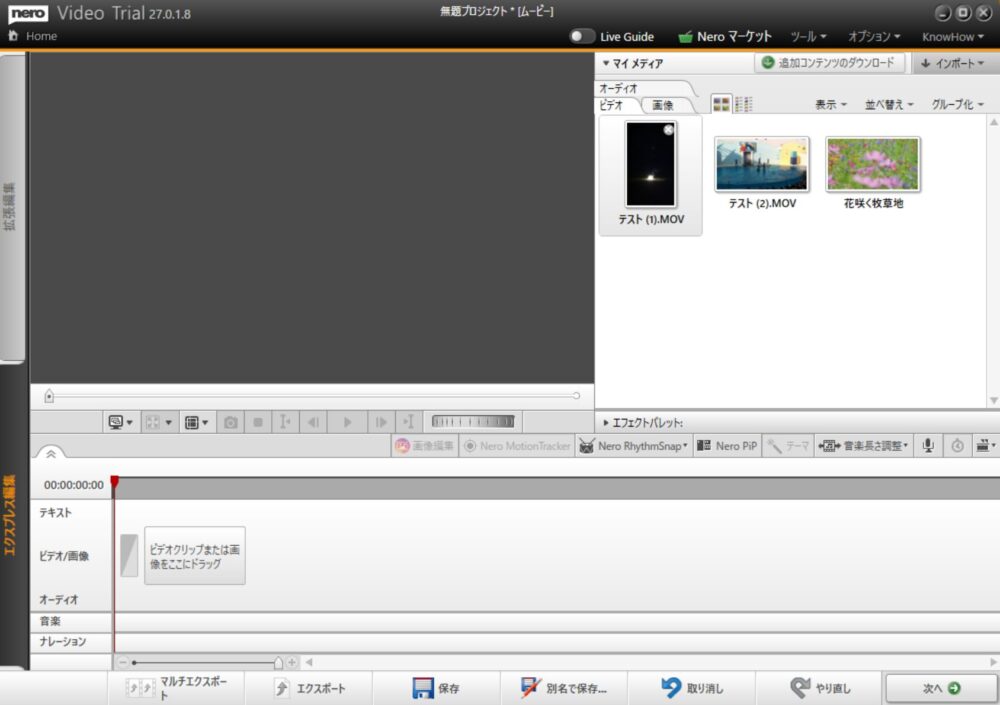The image size is (1000, 705).
Task: Click the timeline scroll left arrow
Action: tap(309, 662)
